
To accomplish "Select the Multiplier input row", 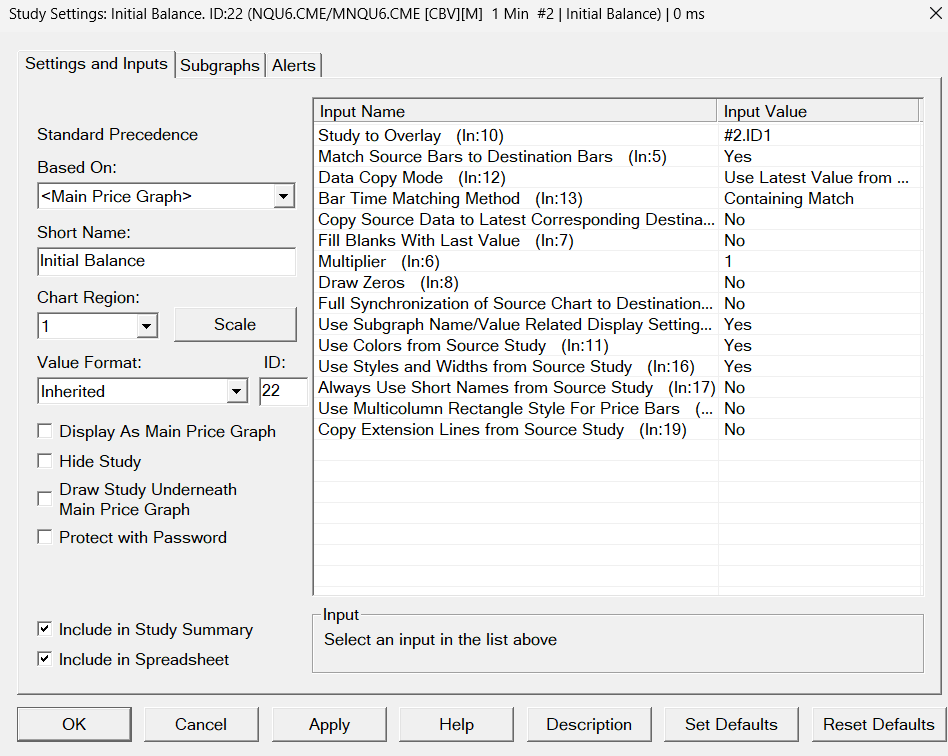I will click(618, 261).
